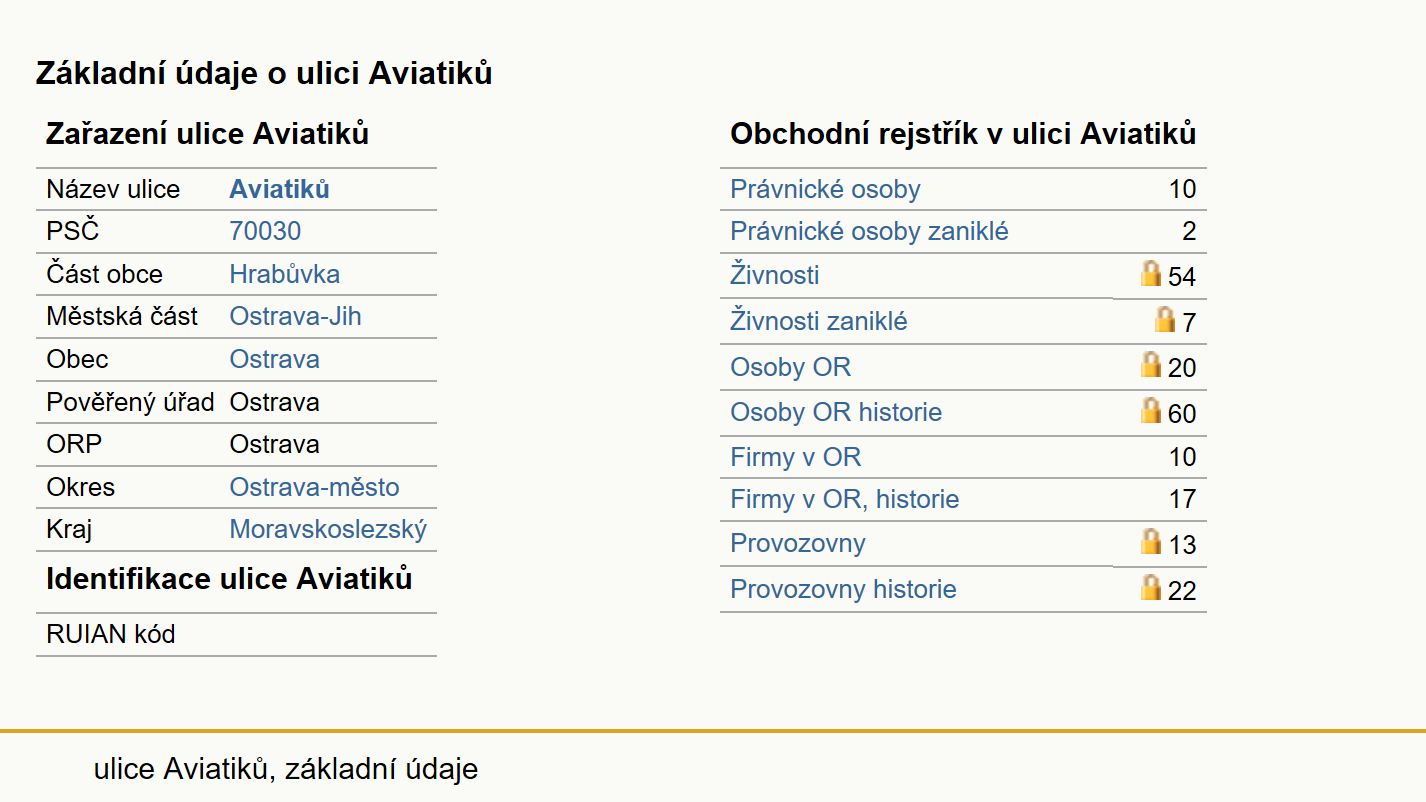Screen dimensions: 1426x802
Task: Click the padlock in the Osoby OR row
Action: (x=1152, y=364)
